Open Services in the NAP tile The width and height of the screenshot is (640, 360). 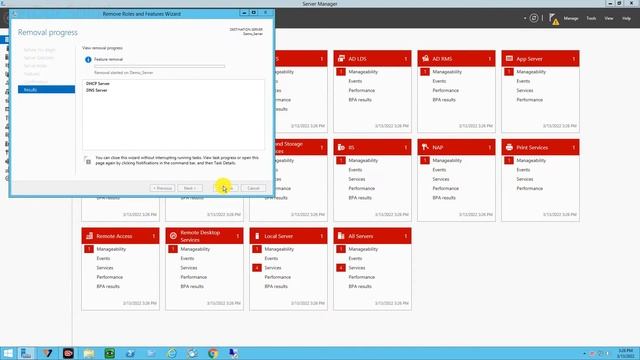(x=441, y=179)
